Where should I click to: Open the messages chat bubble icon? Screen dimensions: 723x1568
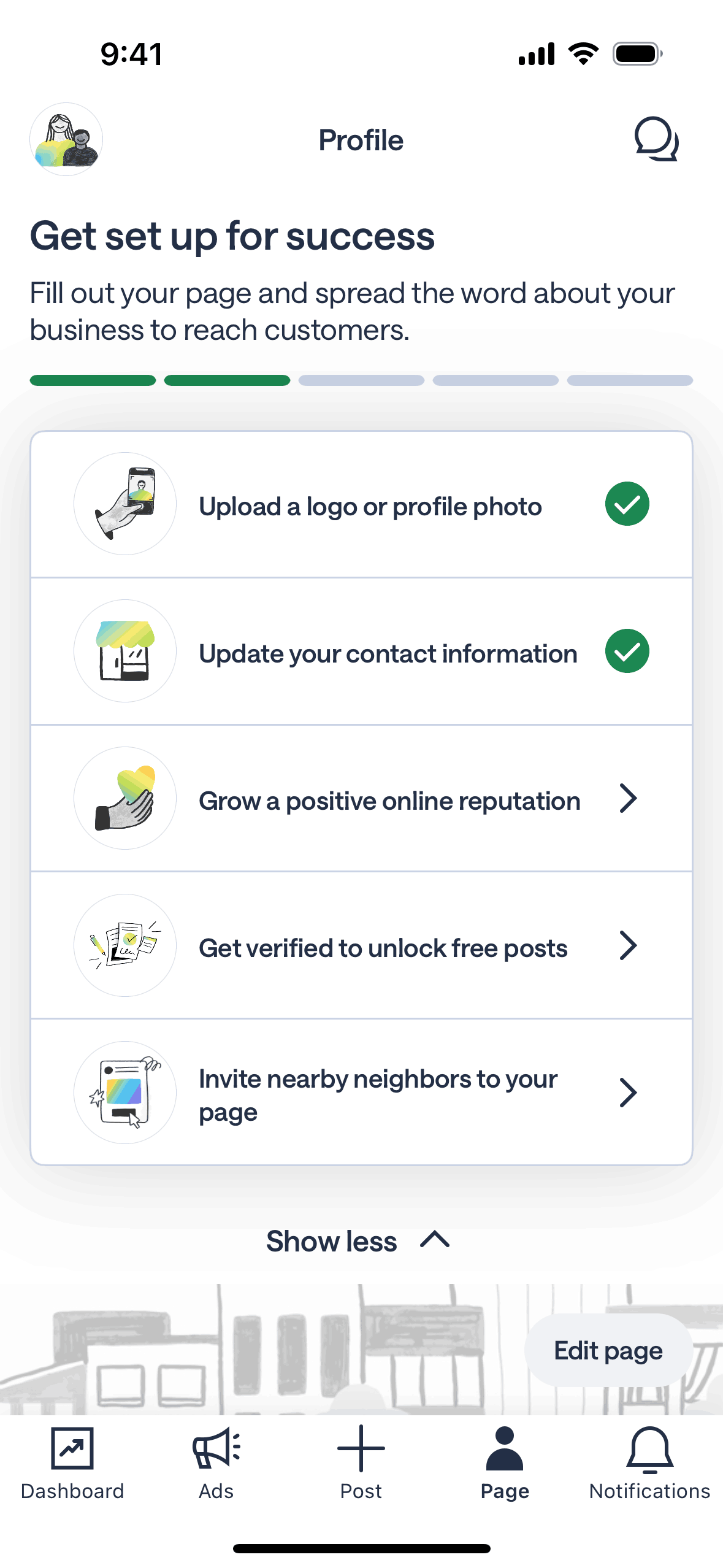coord(656,139)
